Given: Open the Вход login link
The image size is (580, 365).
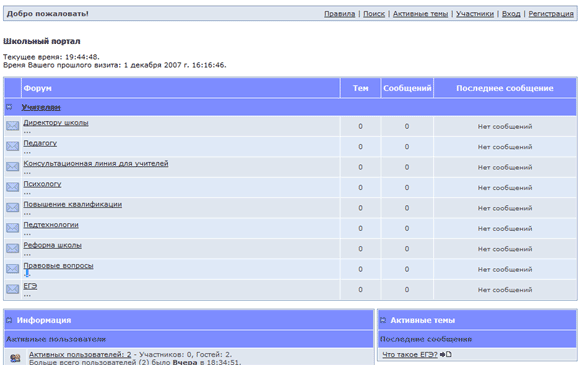Looking at the screenshot, I should 511,14.
